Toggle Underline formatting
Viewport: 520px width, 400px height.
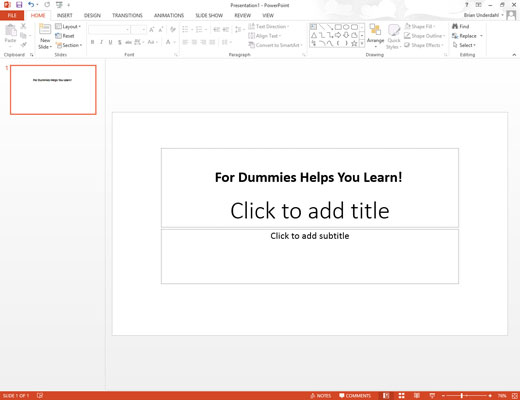coord(110,42)
